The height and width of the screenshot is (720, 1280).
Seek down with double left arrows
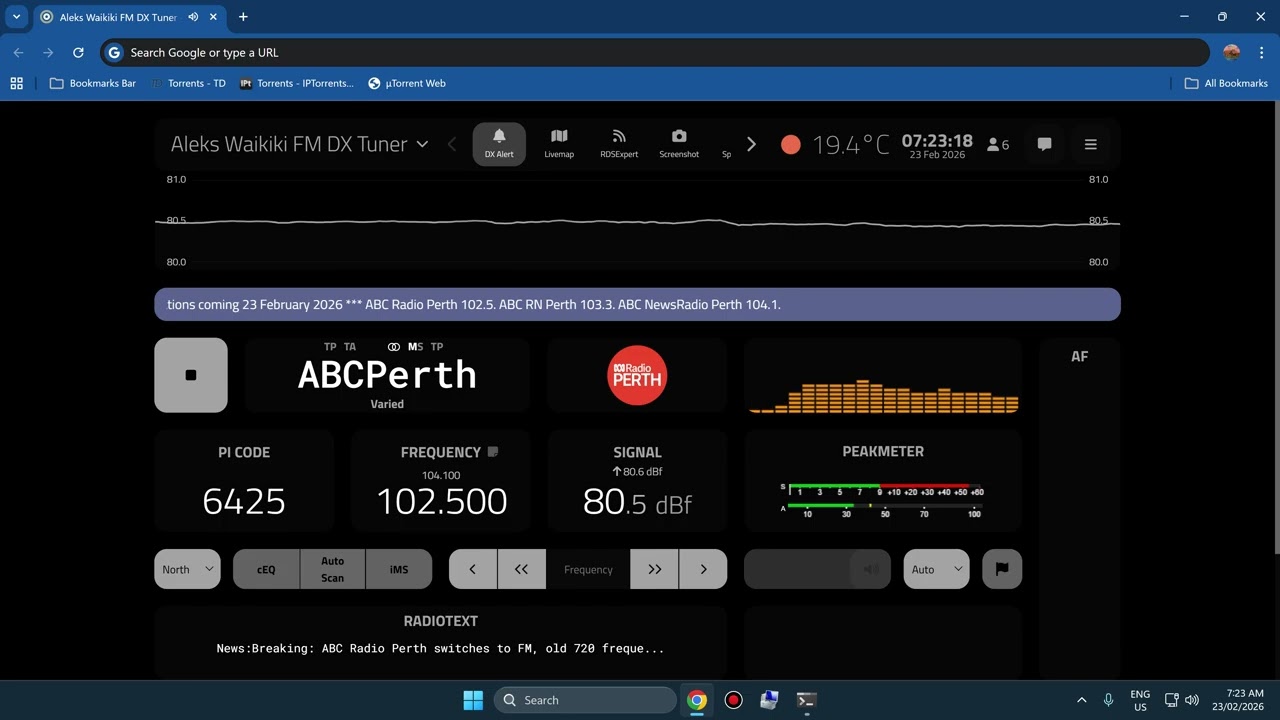tap(521, 569)
